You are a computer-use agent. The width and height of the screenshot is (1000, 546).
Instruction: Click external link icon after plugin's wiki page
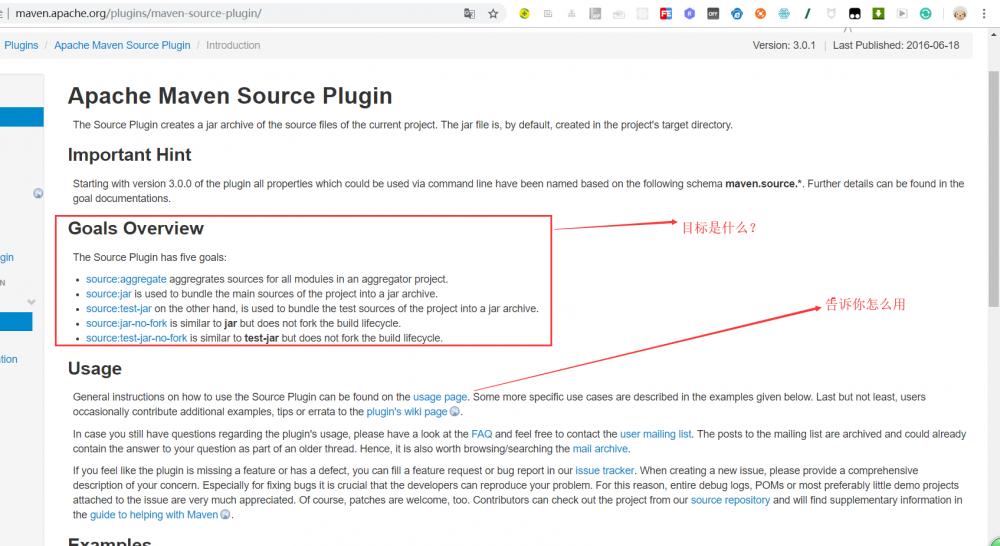click(455, 411)
